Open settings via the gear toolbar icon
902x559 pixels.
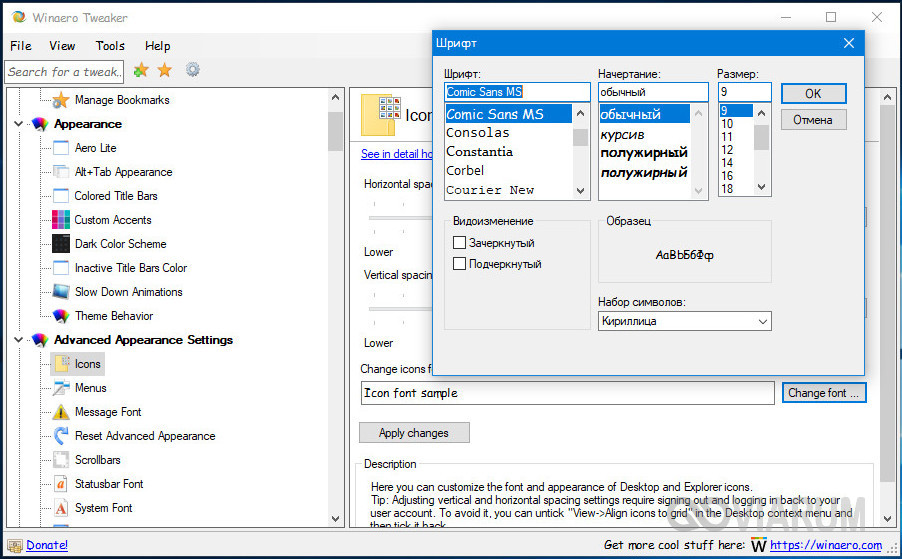(193, 70)
